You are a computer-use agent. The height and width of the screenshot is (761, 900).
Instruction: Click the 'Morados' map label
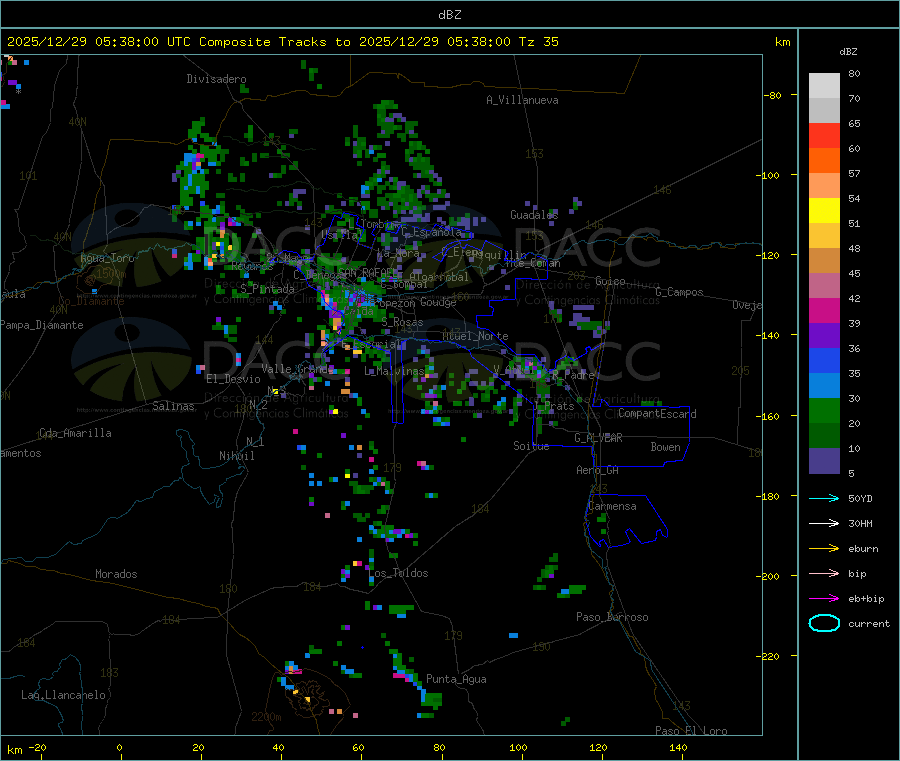point(116,574)
